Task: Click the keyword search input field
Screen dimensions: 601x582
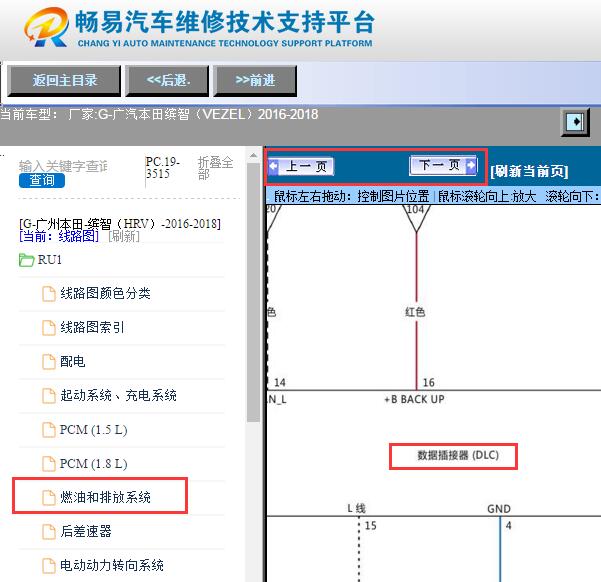Action: coord(63,166)
